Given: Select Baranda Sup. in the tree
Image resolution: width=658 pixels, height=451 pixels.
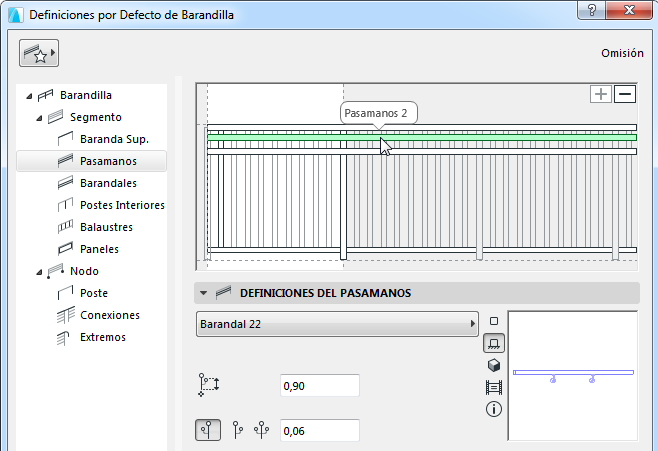Looking at the screenshot, I should [x=114, y=139].
